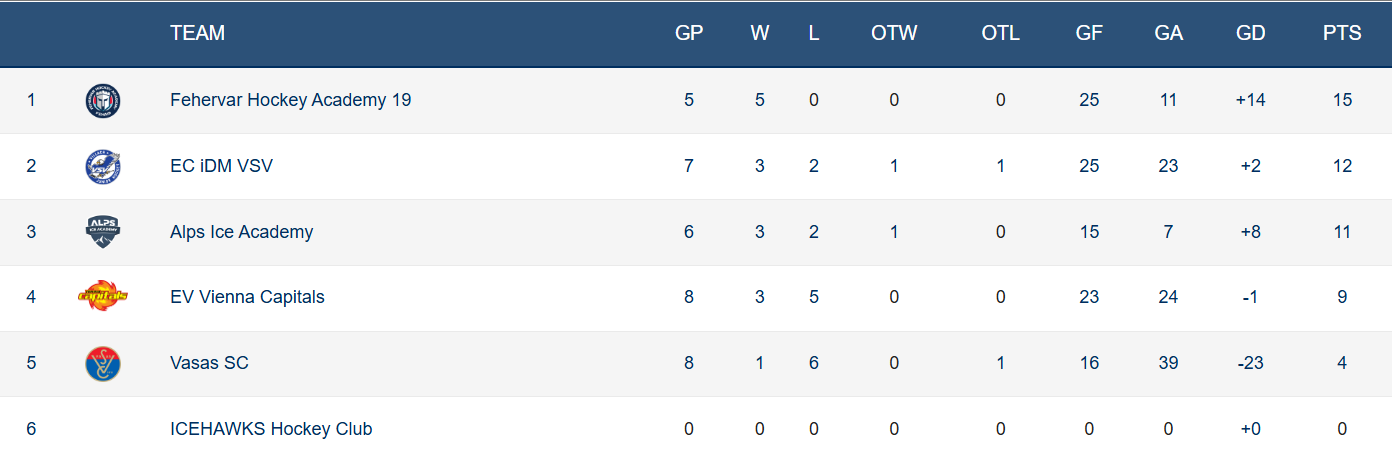Click the EC iDM VSV team logo

click(x=104, y=166)
